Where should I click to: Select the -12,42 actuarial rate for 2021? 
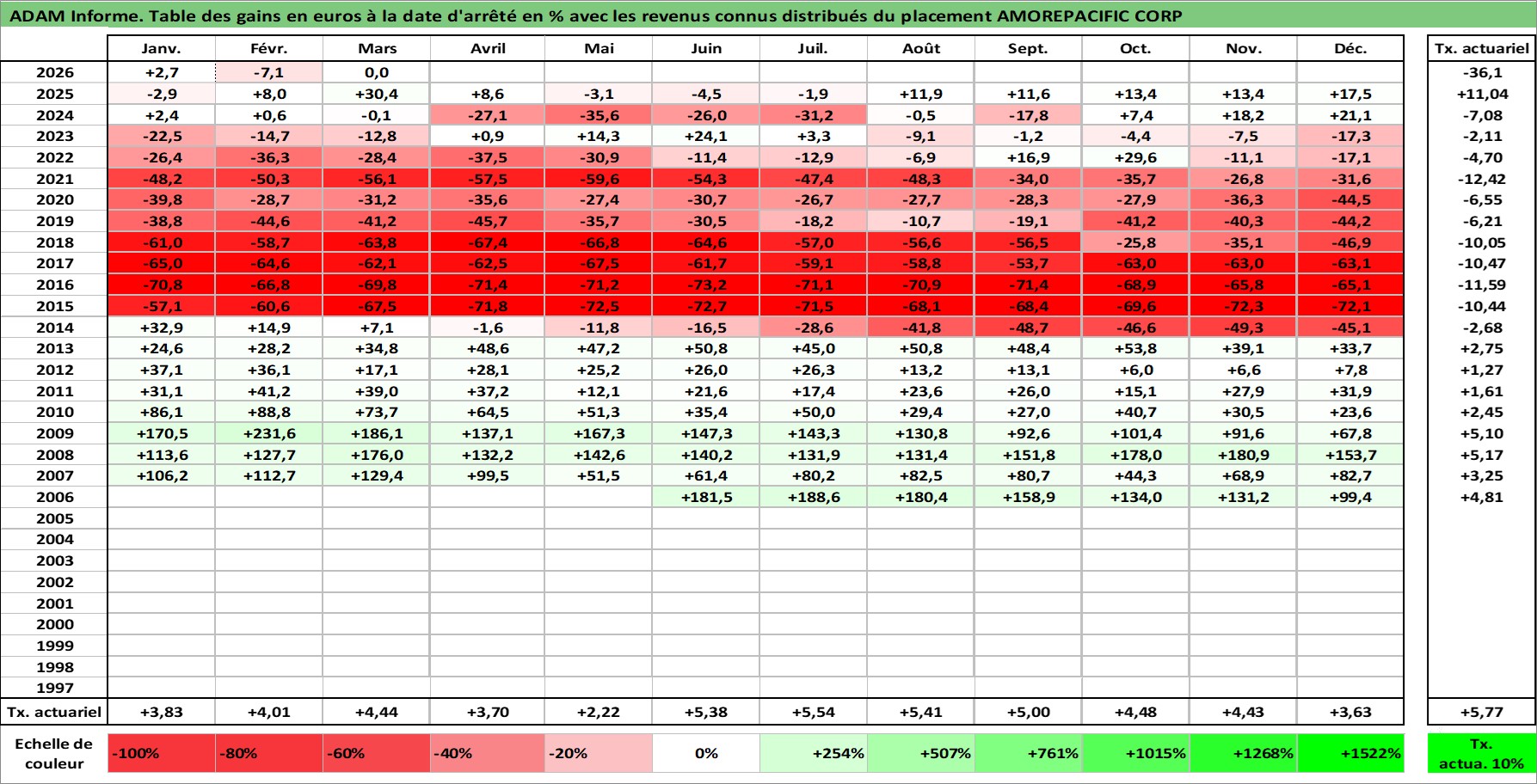(1481, 179)
